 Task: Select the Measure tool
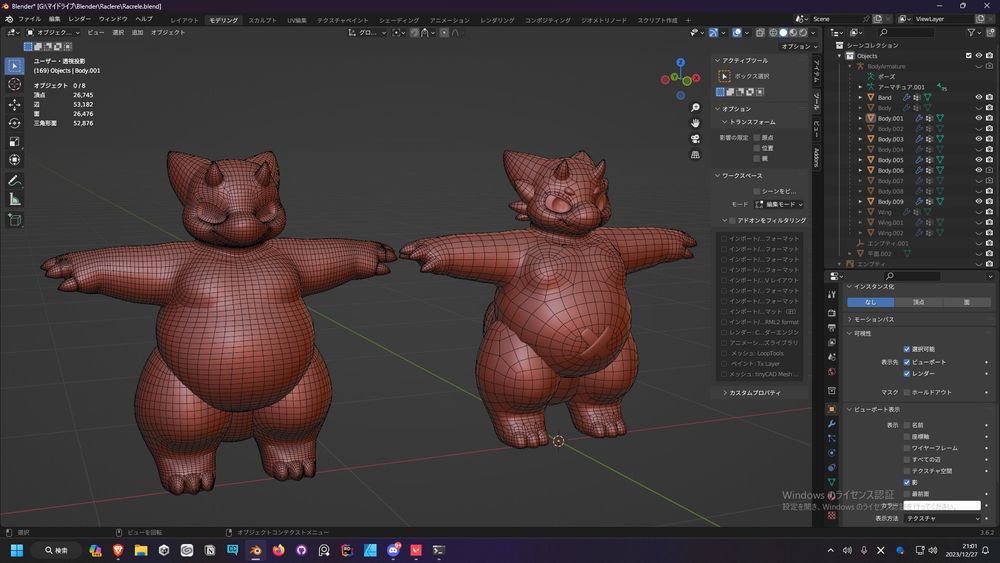pyautogui.click(x=15, y=200)
